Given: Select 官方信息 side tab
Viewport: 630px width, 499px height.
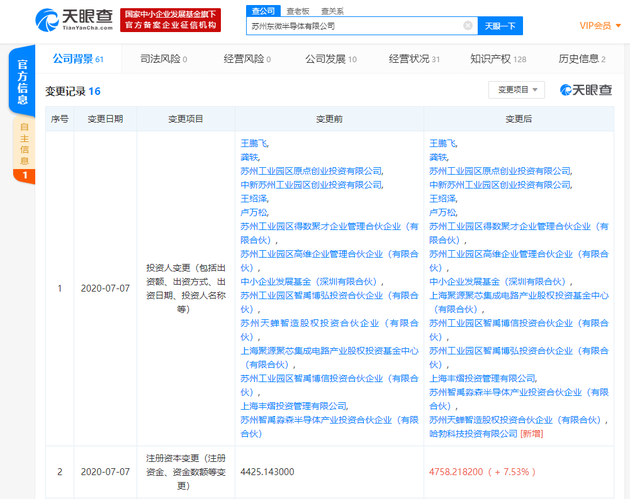Looking at the screenshot, I should [x=22, y=82].
